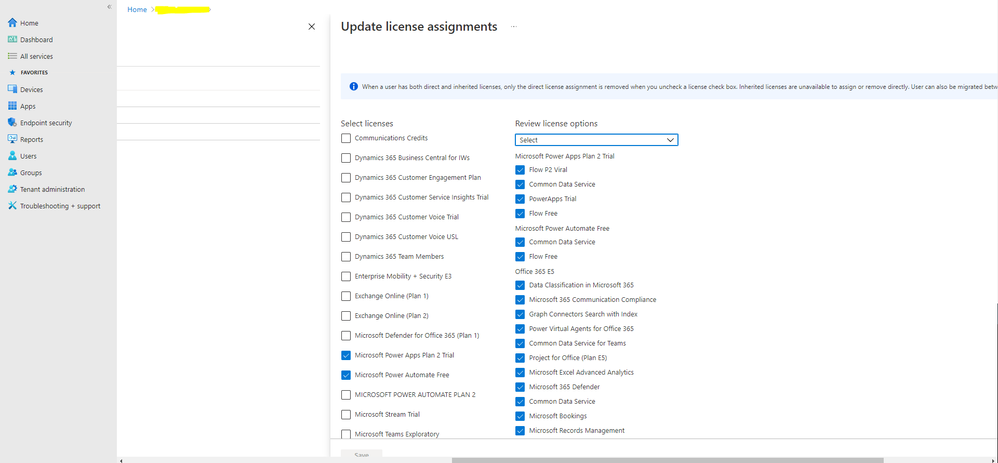The image size is (998, 463).
Task: Open Groups from the sidebar
Action: point(31,173)
